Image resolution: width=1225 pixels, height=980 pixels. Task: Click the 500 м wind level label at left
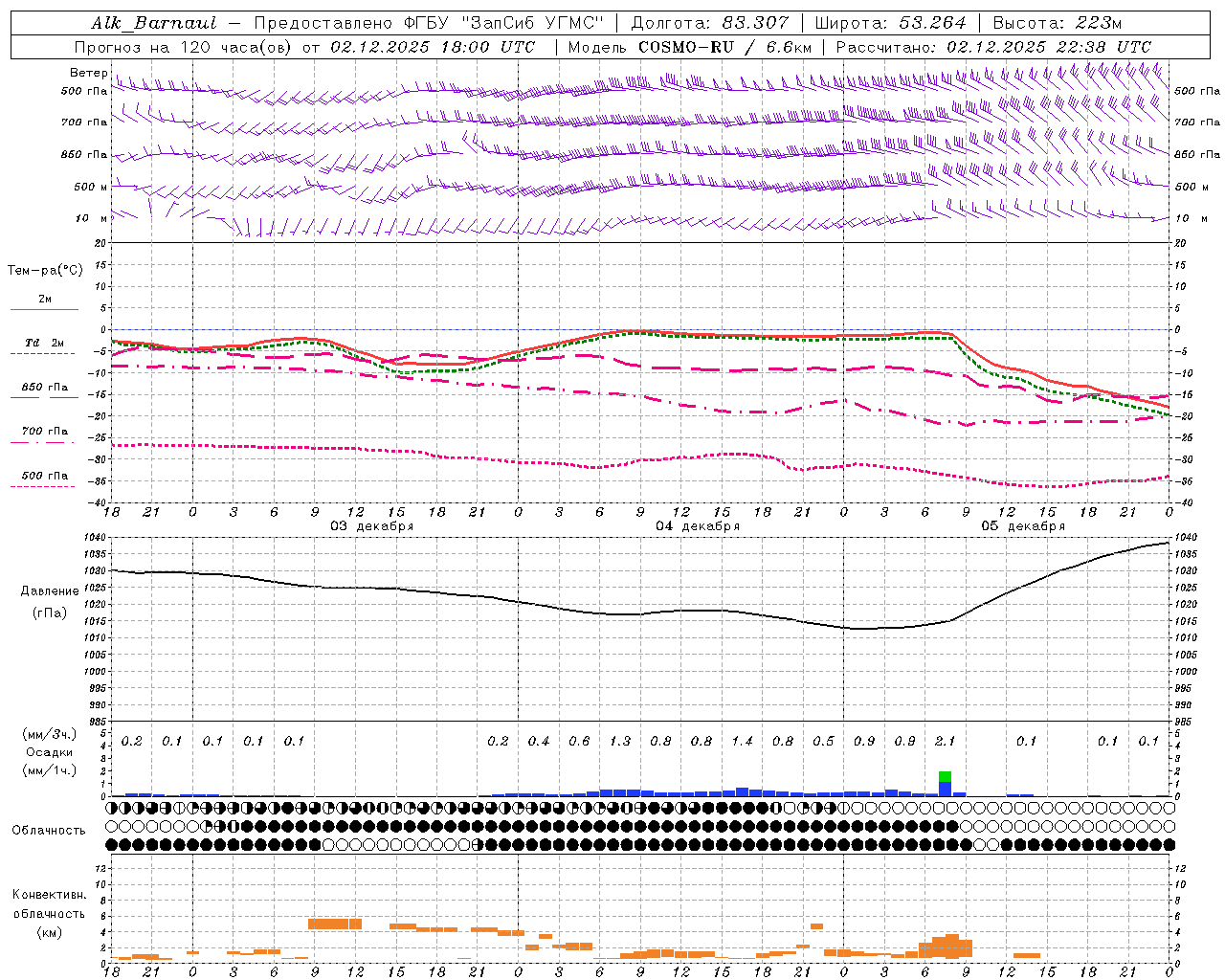coord(91,187)
